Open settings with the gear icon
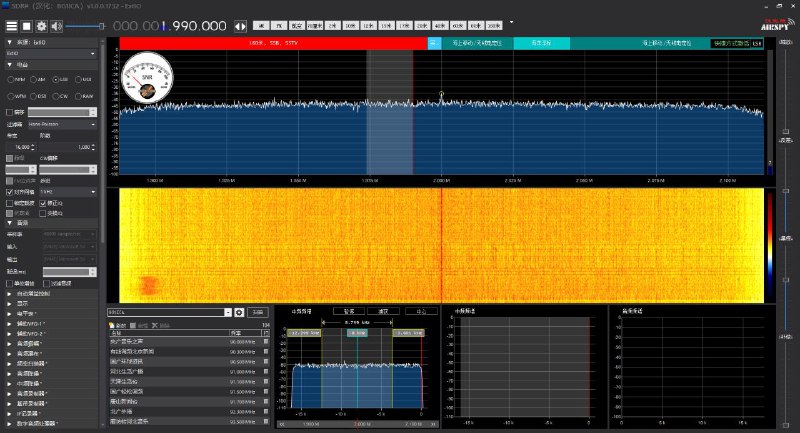This screenshot has height=433, width=800. (x=41, y=25)
